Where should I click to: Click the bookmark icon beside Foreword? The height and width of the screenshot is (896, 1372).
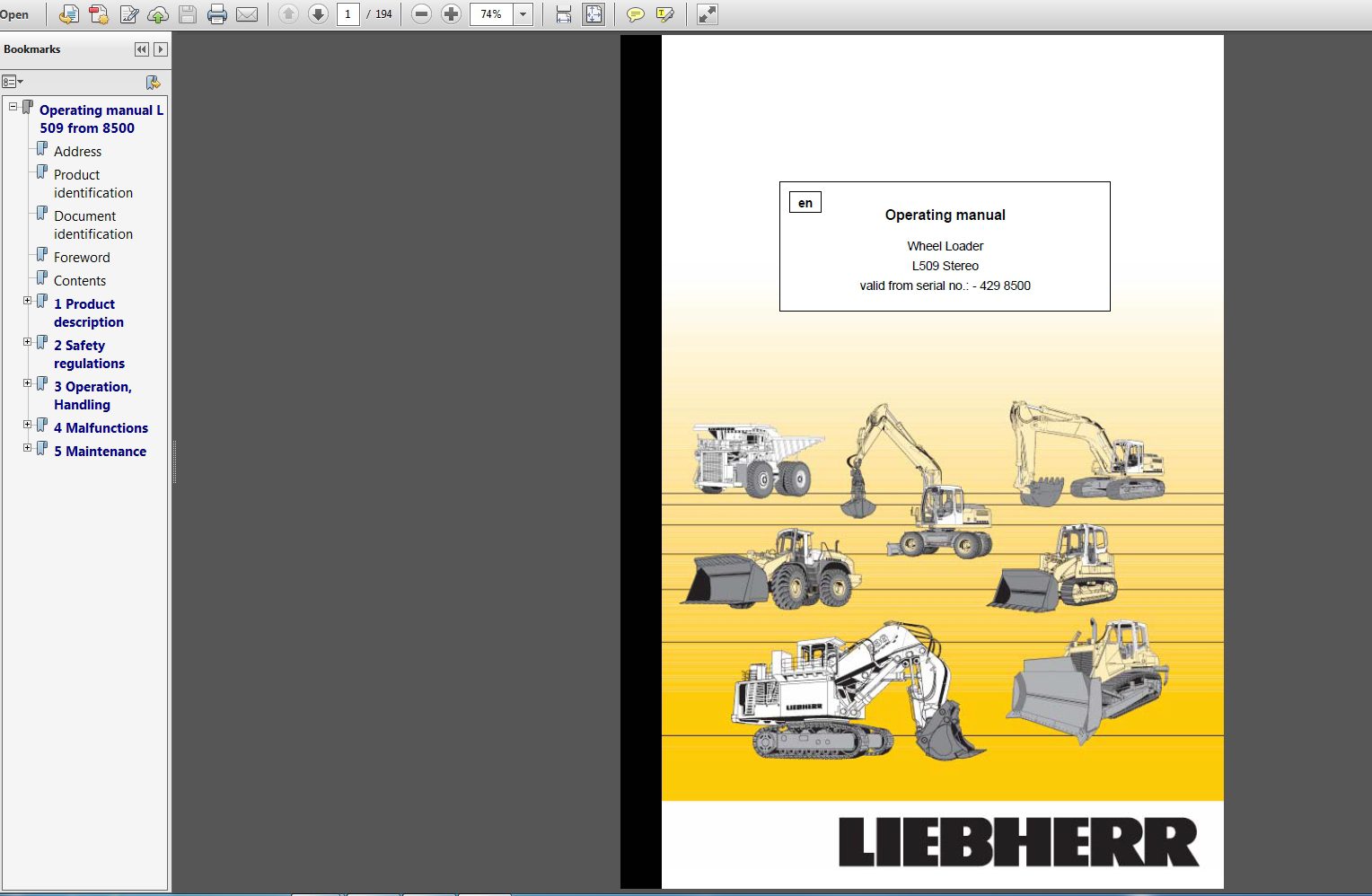click(41, 254)
